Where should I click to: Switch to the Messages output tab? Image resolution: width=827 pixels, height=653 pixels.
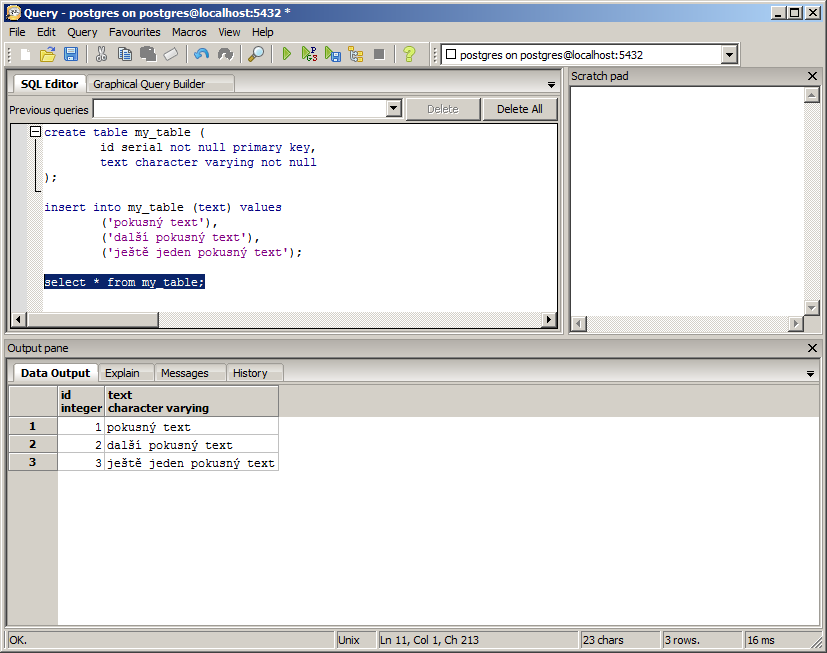click(x=185, y=373)
